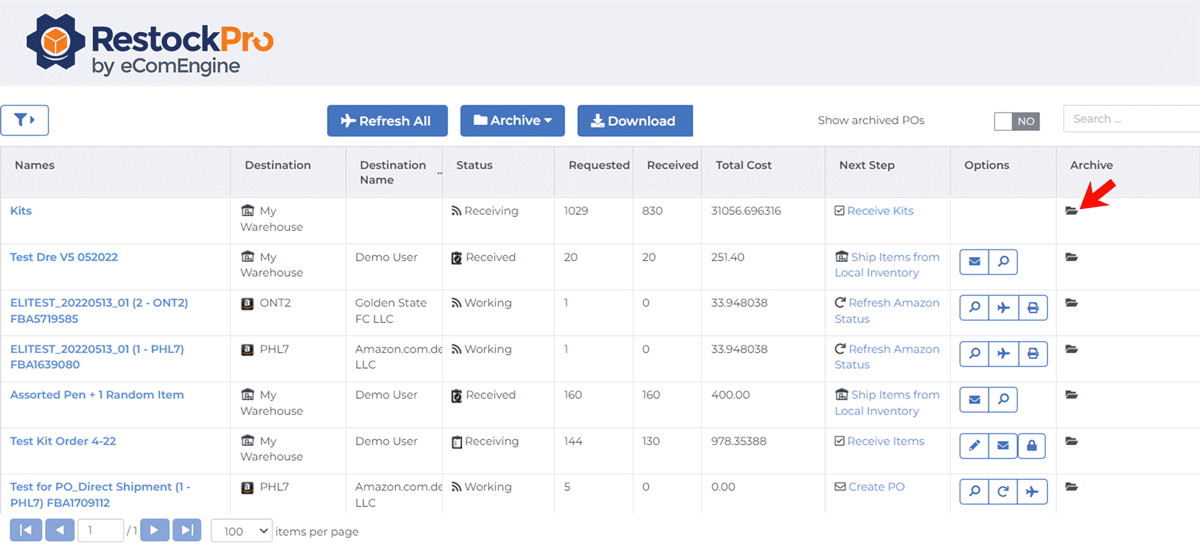The width and height of the screenshot is (1200, 544).
Task: Click the lock icon for Test Kit Order 4-22
Action: (1032, 446)
